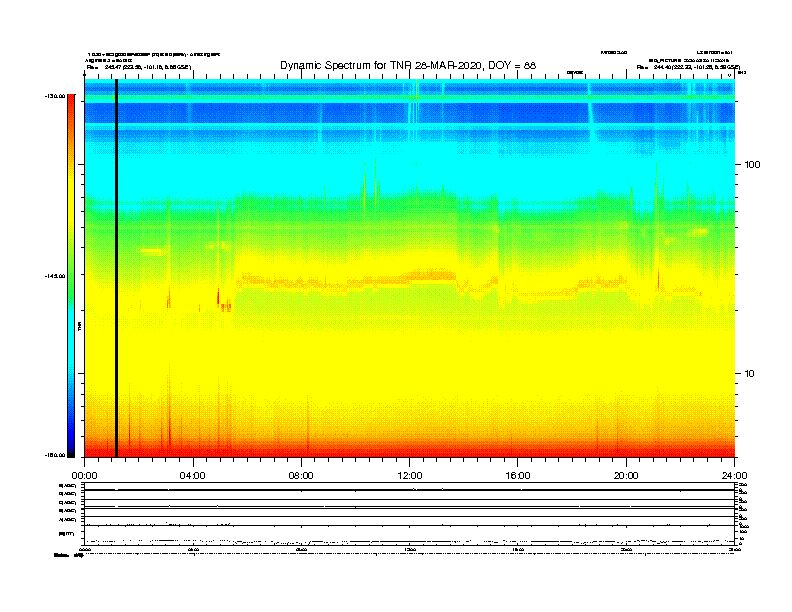This screenshot has width=792, height=612.
Task: Click the -145.00 colorbar label
Action: pyautogui.click(x=55, y=276)
